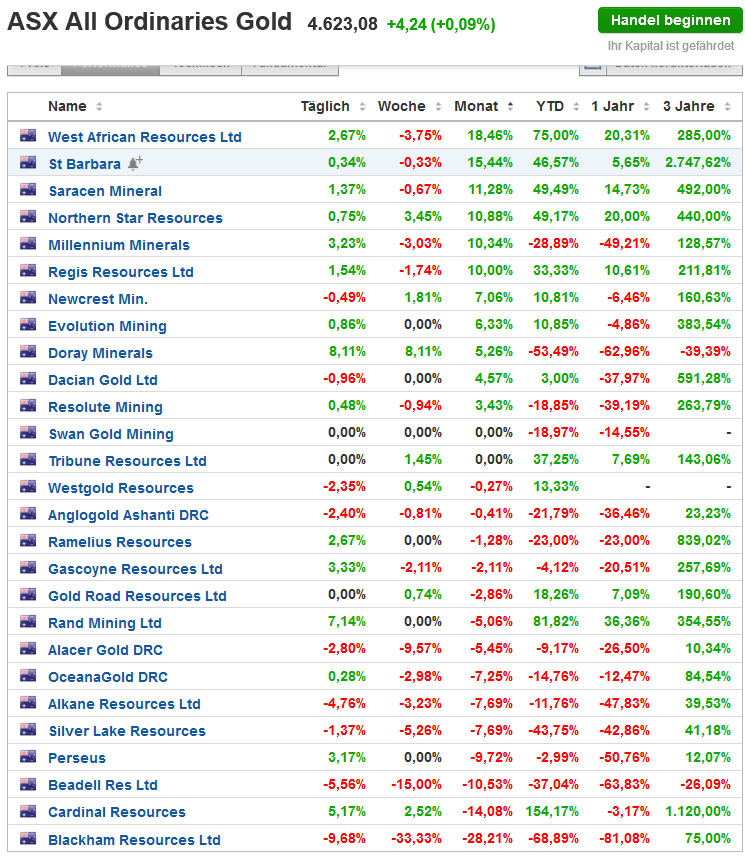Screen dimensions: 745x860
Task: Open Gascoyne Resources Ltd link
Action: point(136,569)
